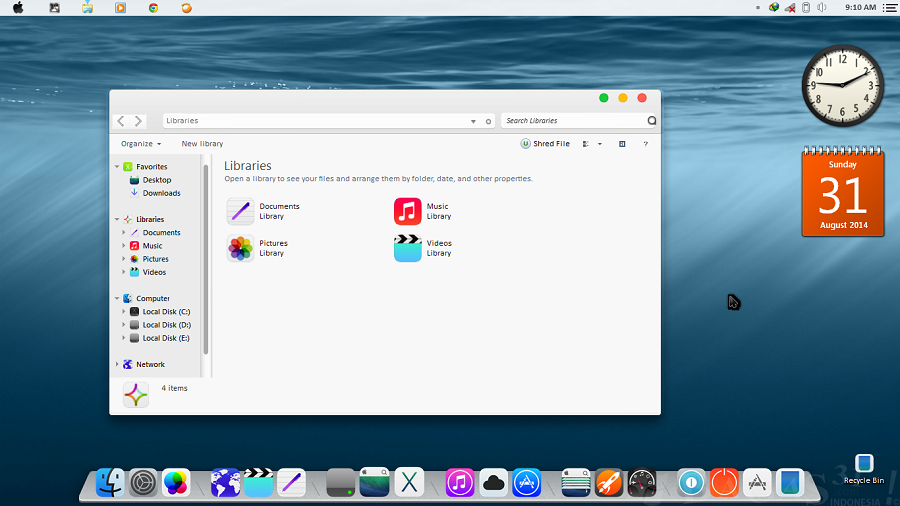This screenshot has width=900, height=506.
Task: Expand the Network tree node
Action: click(x=117, y=364)
